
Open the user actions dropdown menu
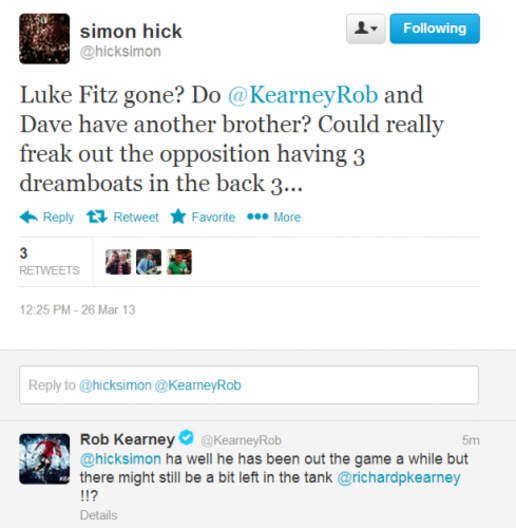[366, 29]
